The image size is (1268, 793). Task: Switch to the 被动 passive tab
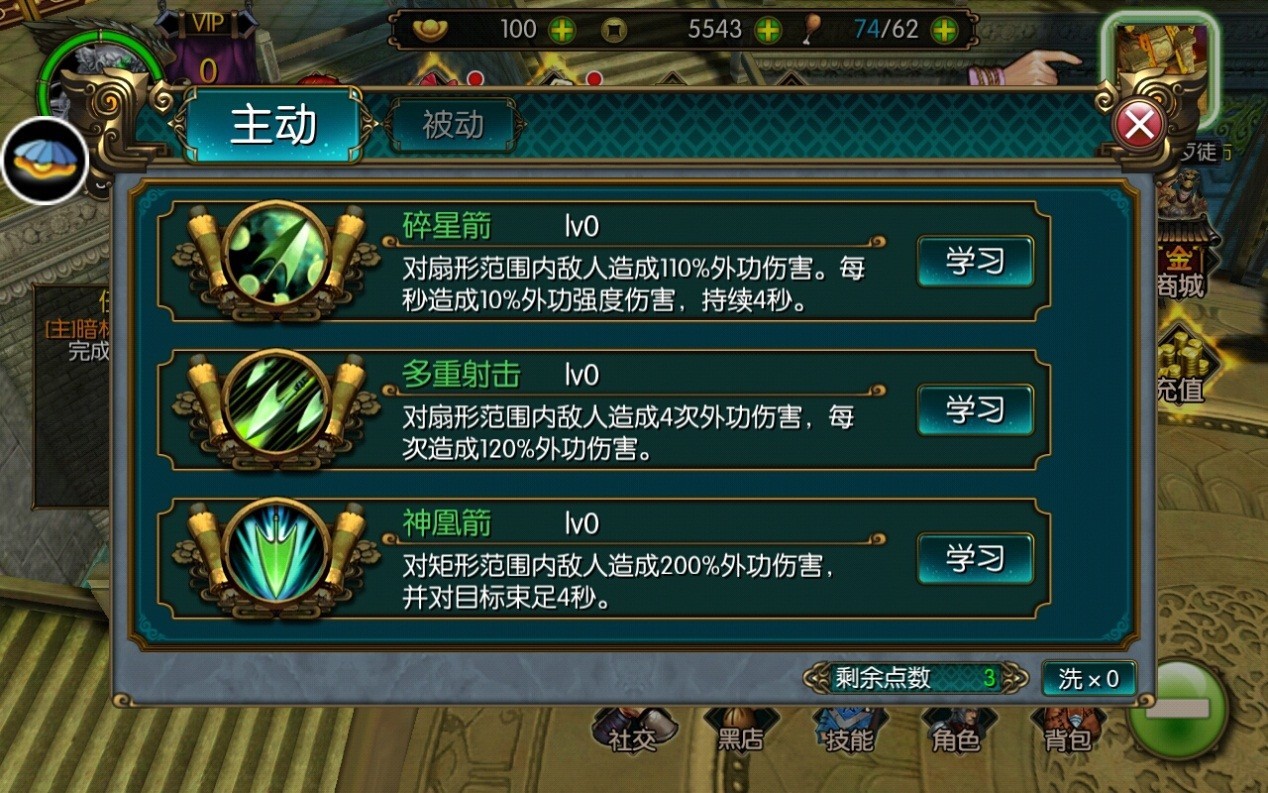click(453, 125)
